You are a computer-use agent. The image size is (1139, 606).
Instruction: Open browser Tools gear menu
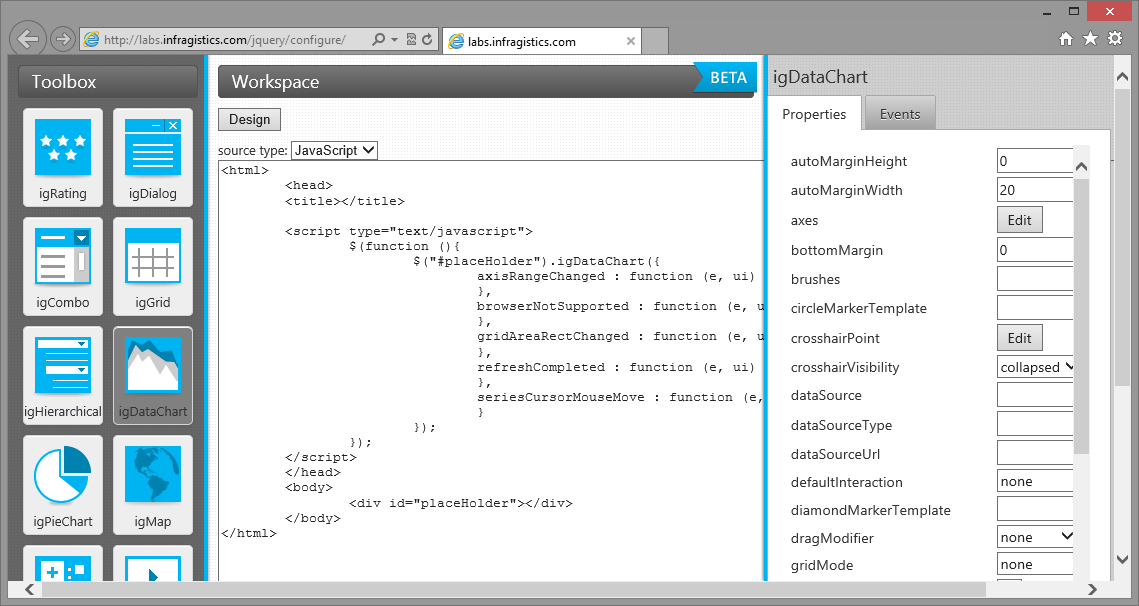coord(1115,39)
